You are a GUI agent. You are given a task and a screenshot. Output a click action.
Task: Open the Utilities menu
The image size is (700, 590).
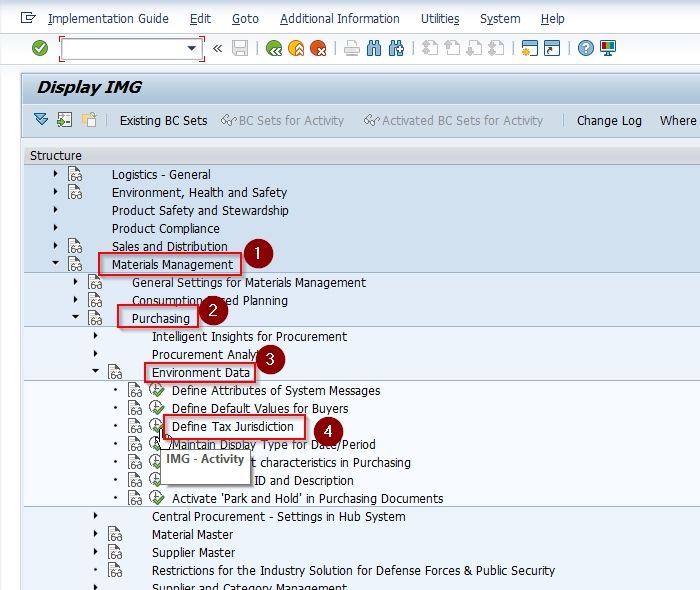pos(440,19)
